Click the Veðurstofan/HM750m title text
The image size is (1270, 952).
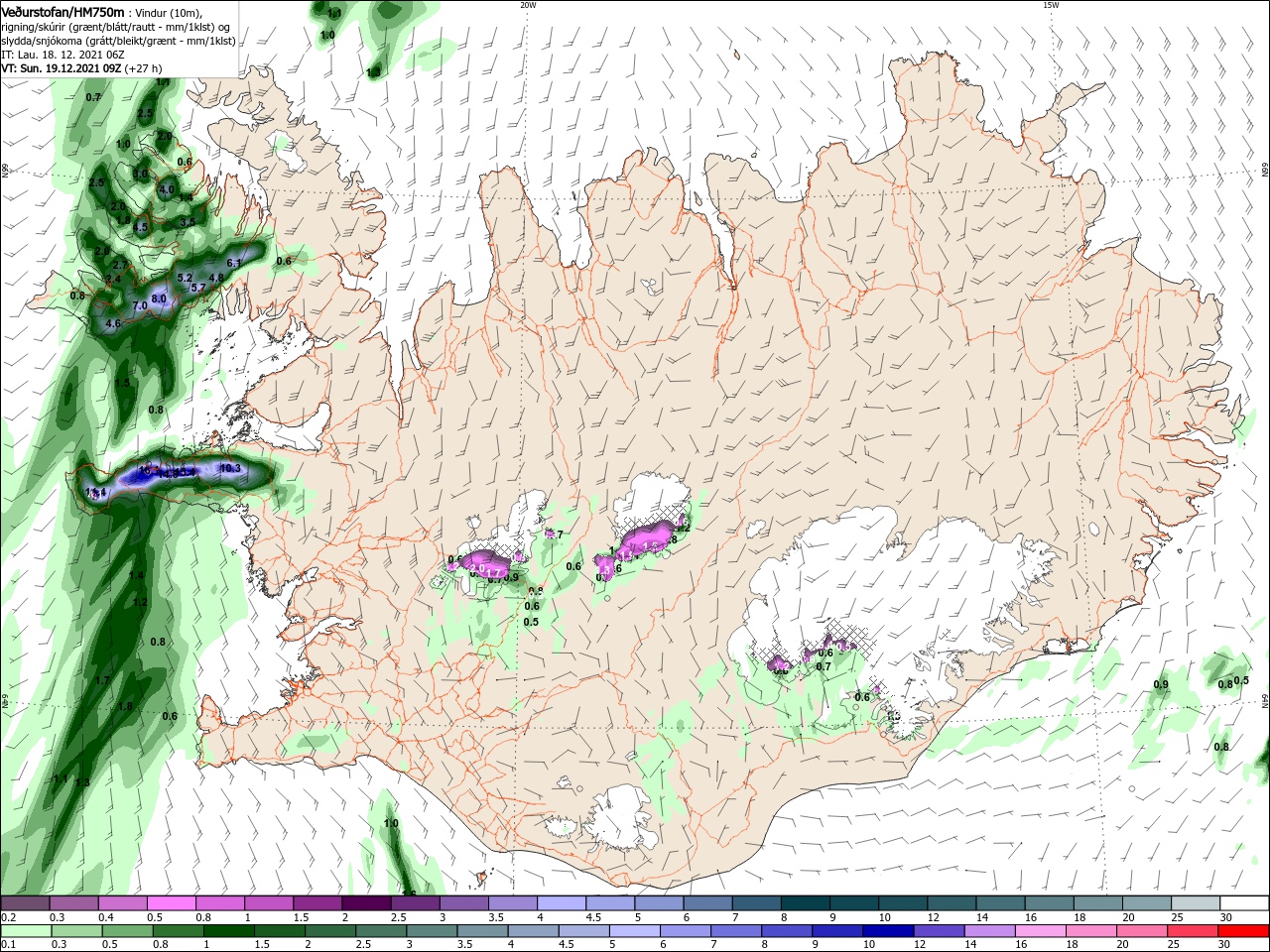63,12
